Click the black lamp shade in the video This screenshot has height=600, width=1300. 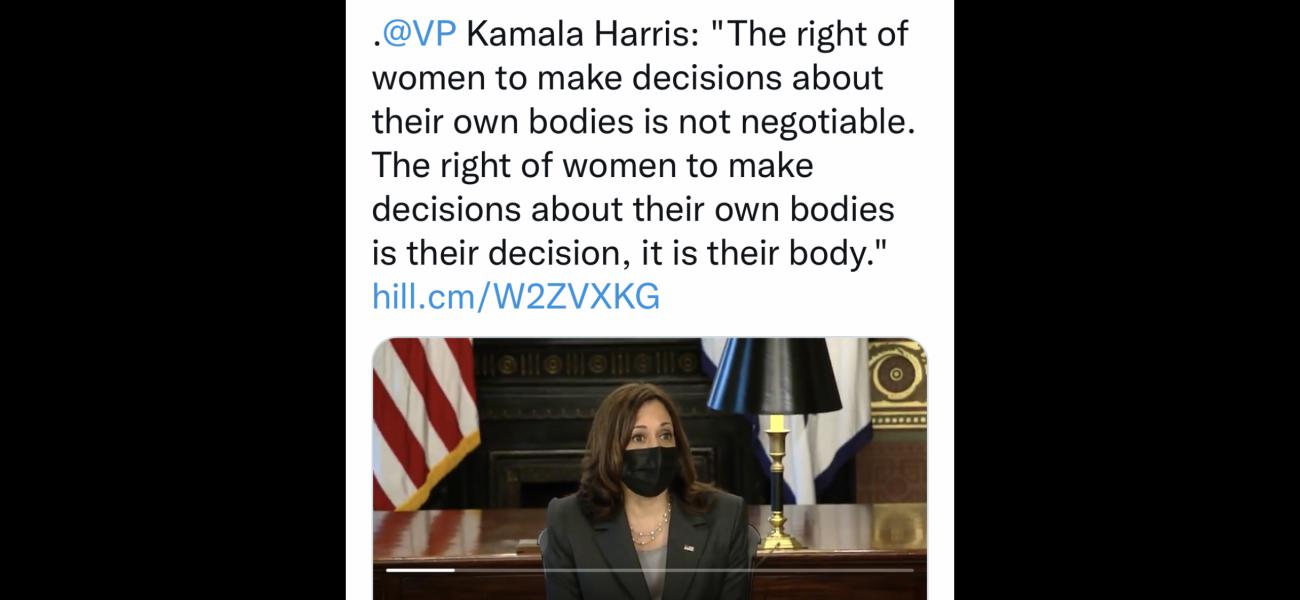tap(773, 376)
